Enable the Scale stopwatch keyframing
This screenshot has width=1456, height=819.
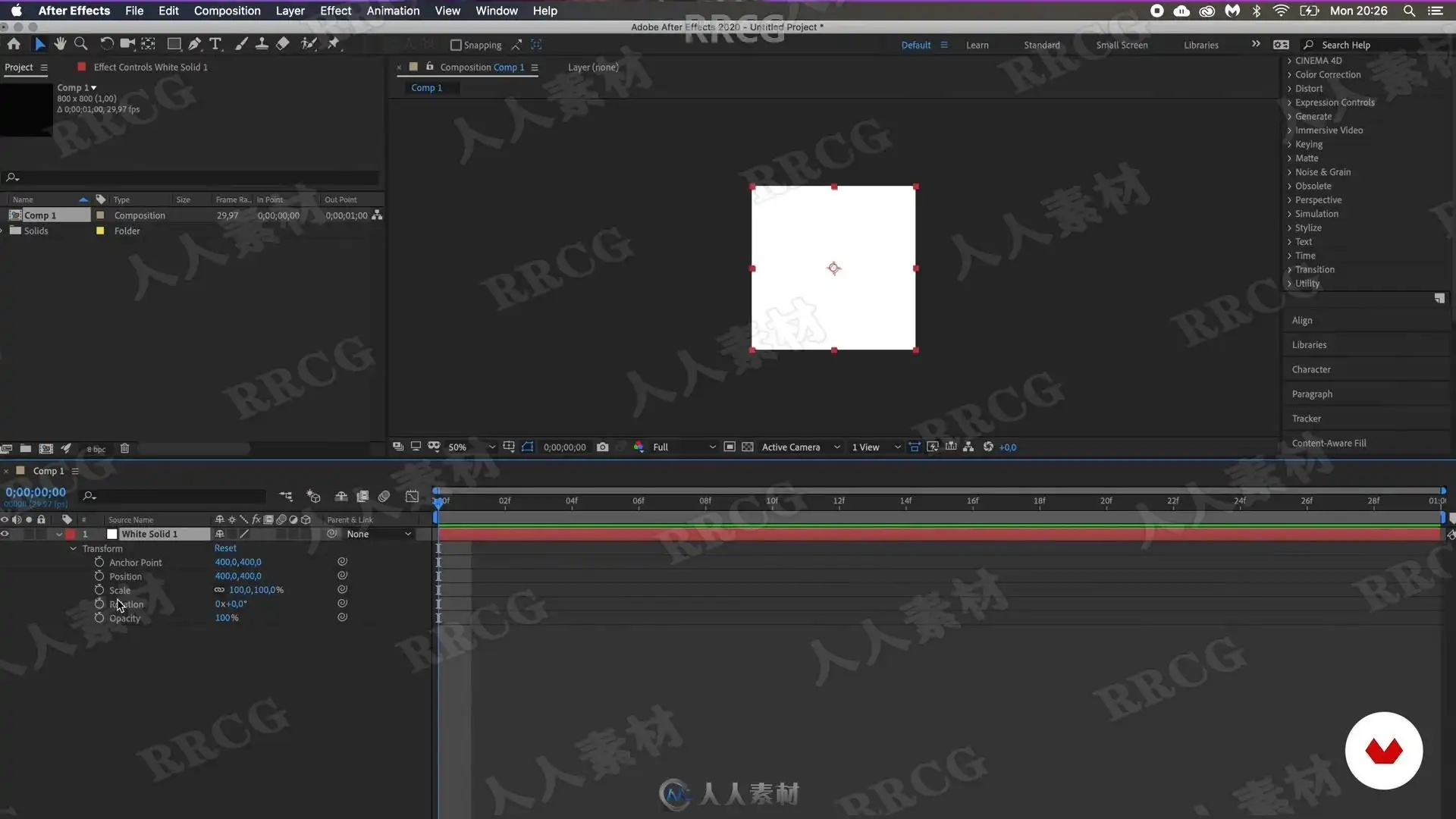point(99,590)
